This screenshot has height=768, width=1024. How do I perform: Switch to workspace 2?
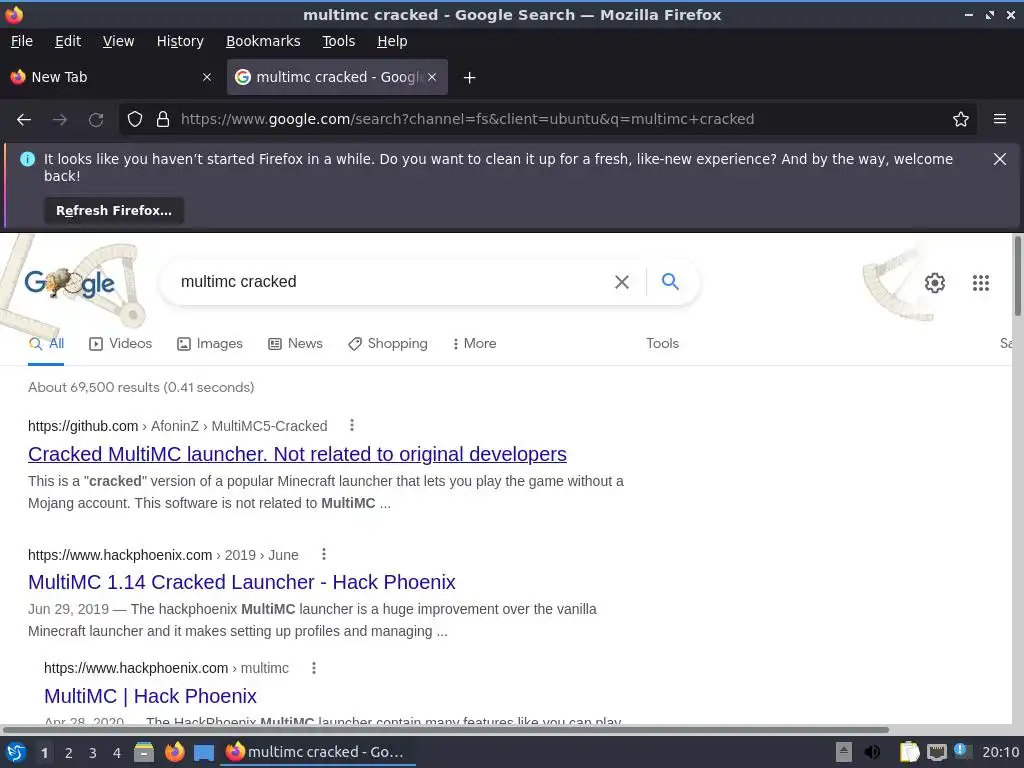69,753
